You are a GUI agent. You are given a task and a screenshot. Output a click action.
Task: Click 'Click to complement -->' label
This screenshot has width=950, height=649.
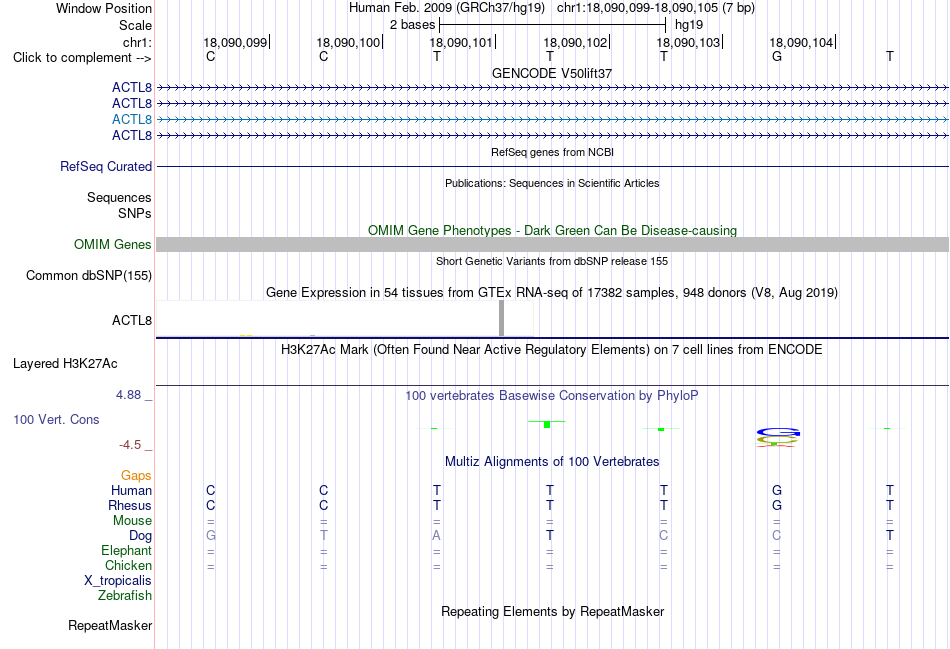point(82,58)
